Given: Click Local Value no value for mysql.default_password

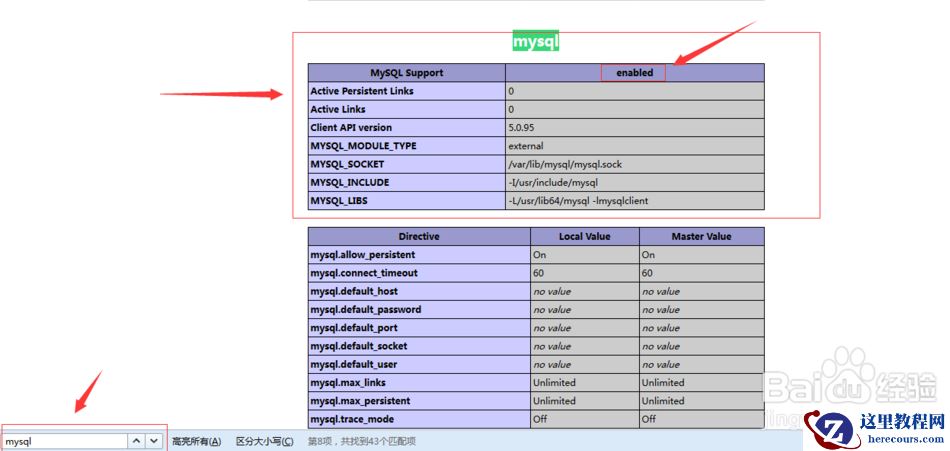Looking at the screenshot, I should pyautogui.click(x=552, y=310).
